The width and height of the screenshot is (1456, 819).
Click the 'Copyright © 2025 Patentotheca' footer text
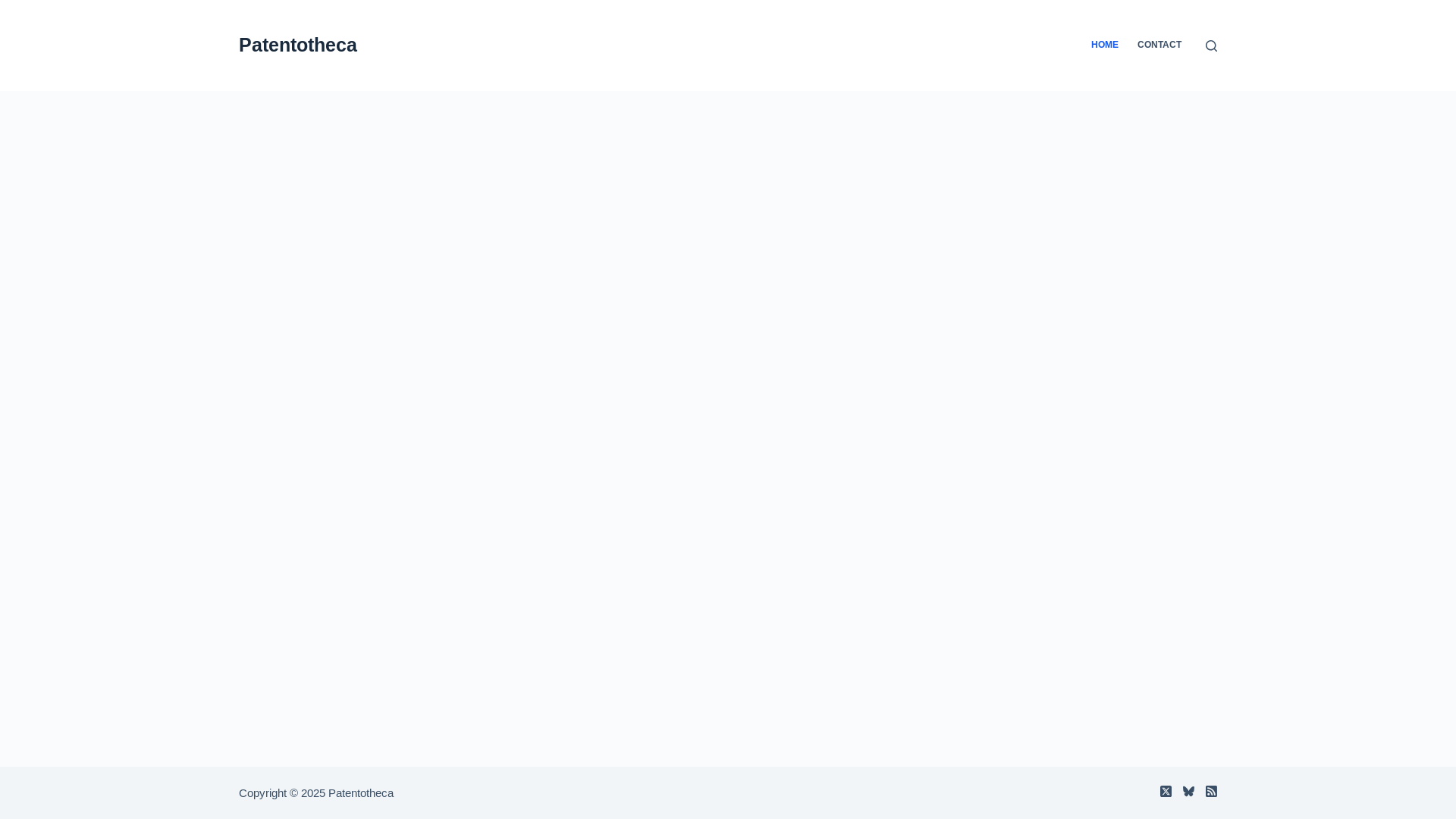(x=315, y=792)
